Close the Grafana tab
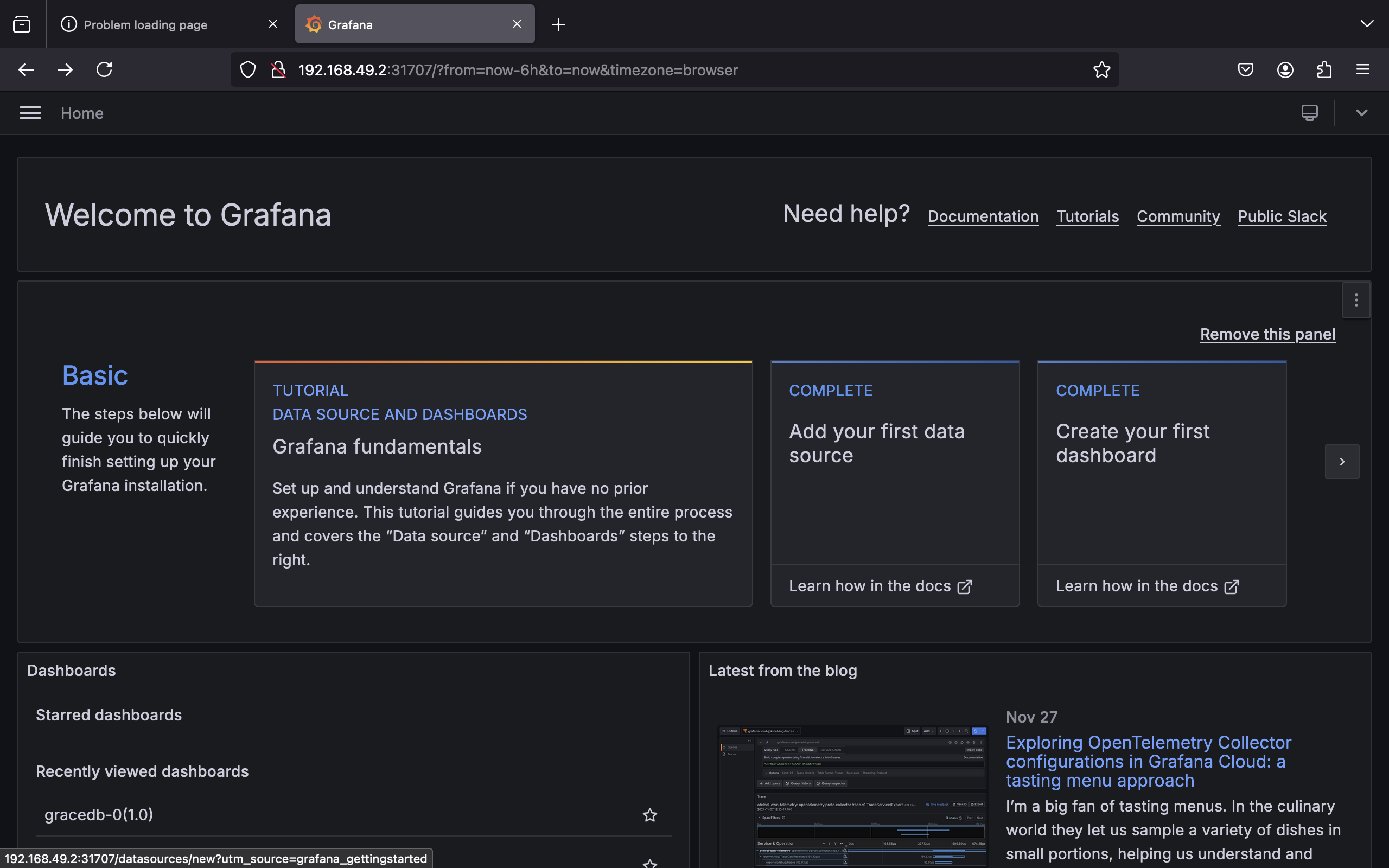 coord(517,24)
